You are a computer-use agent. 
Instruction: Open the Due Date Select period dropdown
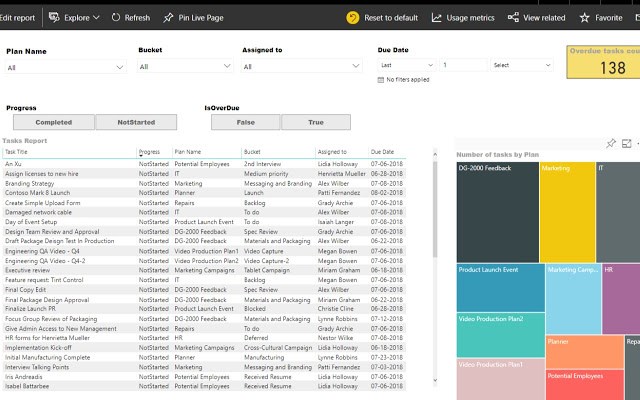point(522,65)
